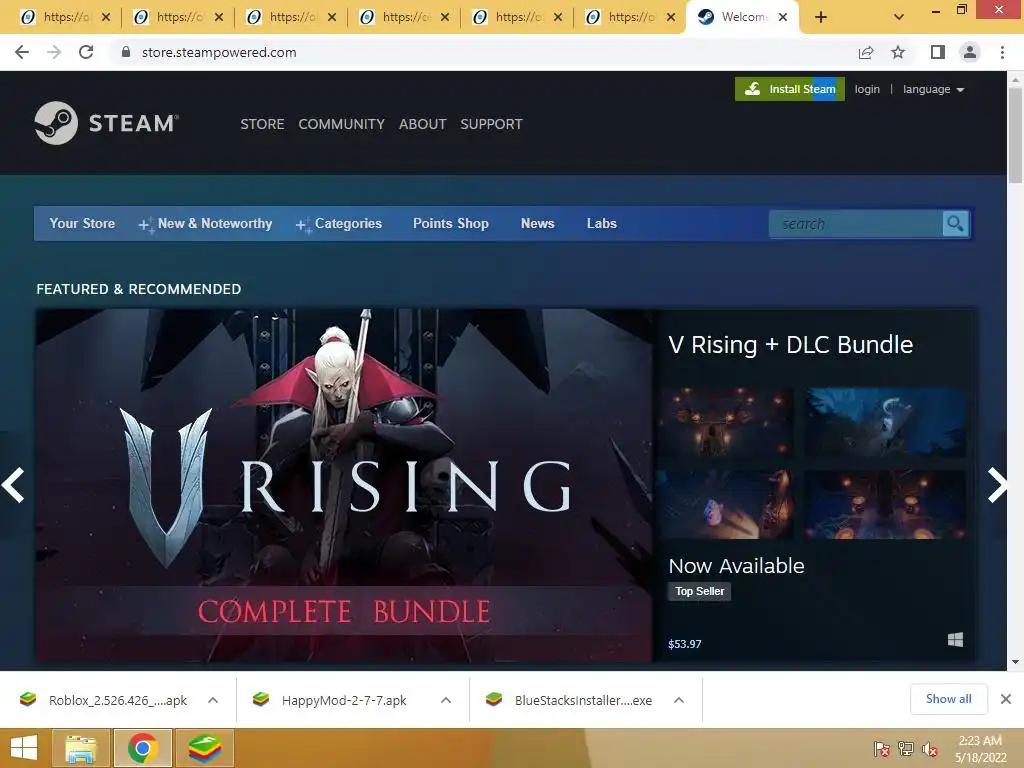The width and height of the screenshot is (1024, 768).
Task: Click the page vertical scrollbar thumb
Action: (x=1015, y=135)
